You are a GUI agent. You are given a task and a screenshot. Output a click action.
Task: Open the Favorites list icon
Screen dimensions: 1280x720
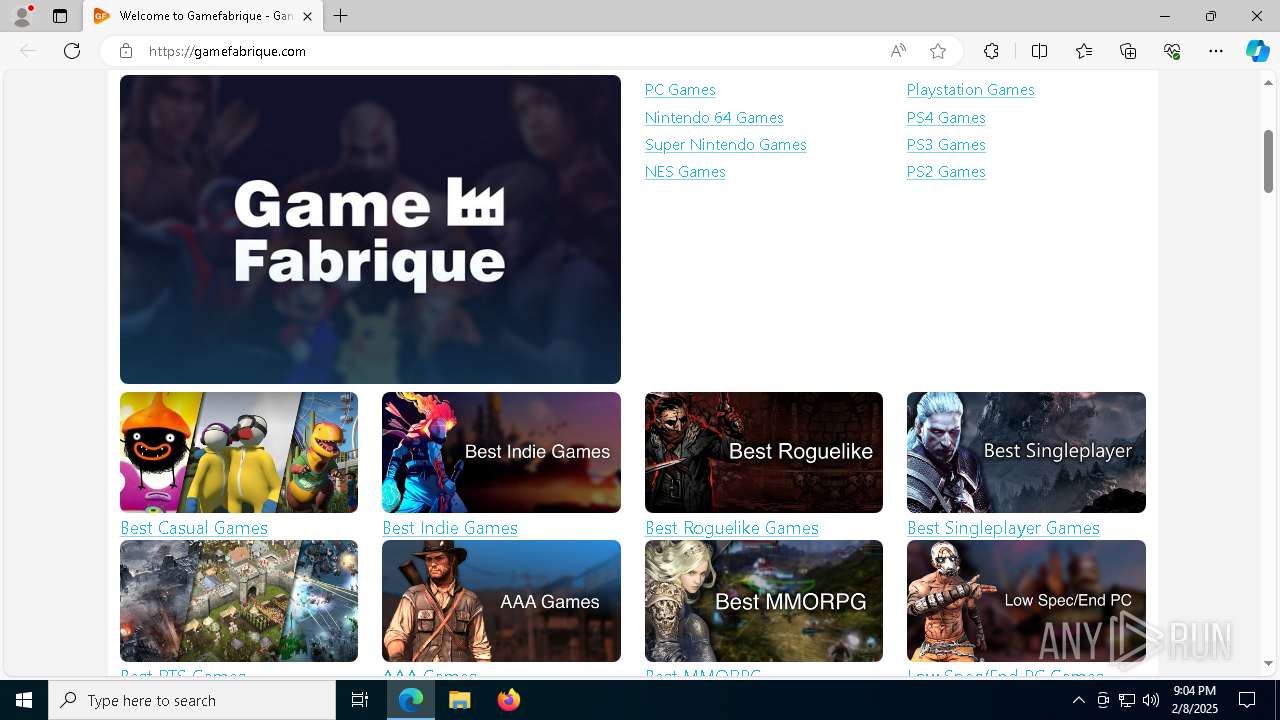[1084, 51]
